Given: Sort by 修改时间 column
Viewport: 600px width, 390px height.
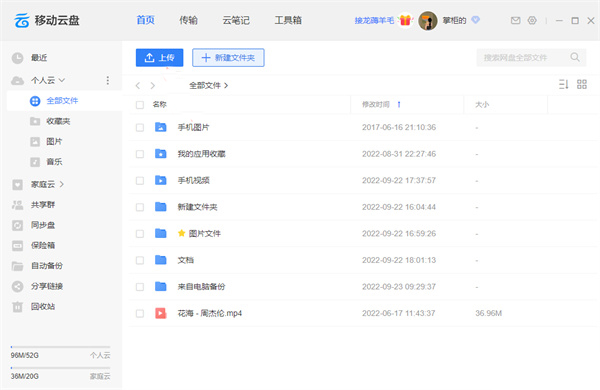Looking at the screenshot, I should coord(376,104).
